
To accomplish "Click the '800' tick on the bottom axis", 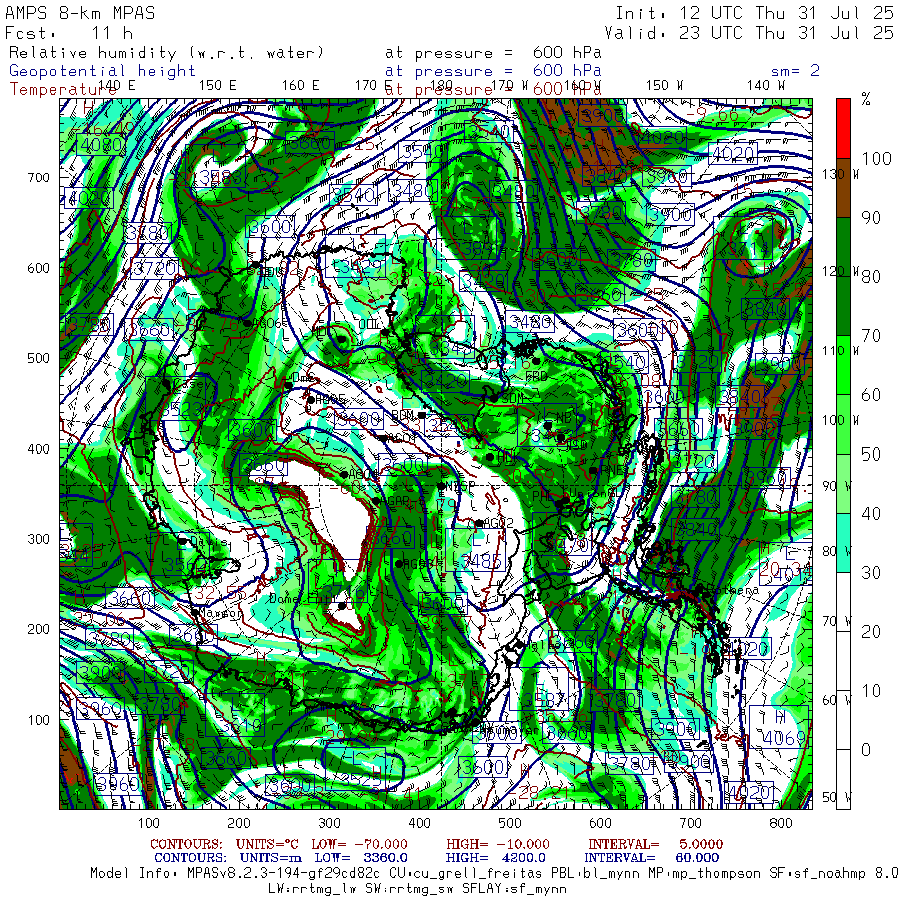I will (x=781, y=823).
